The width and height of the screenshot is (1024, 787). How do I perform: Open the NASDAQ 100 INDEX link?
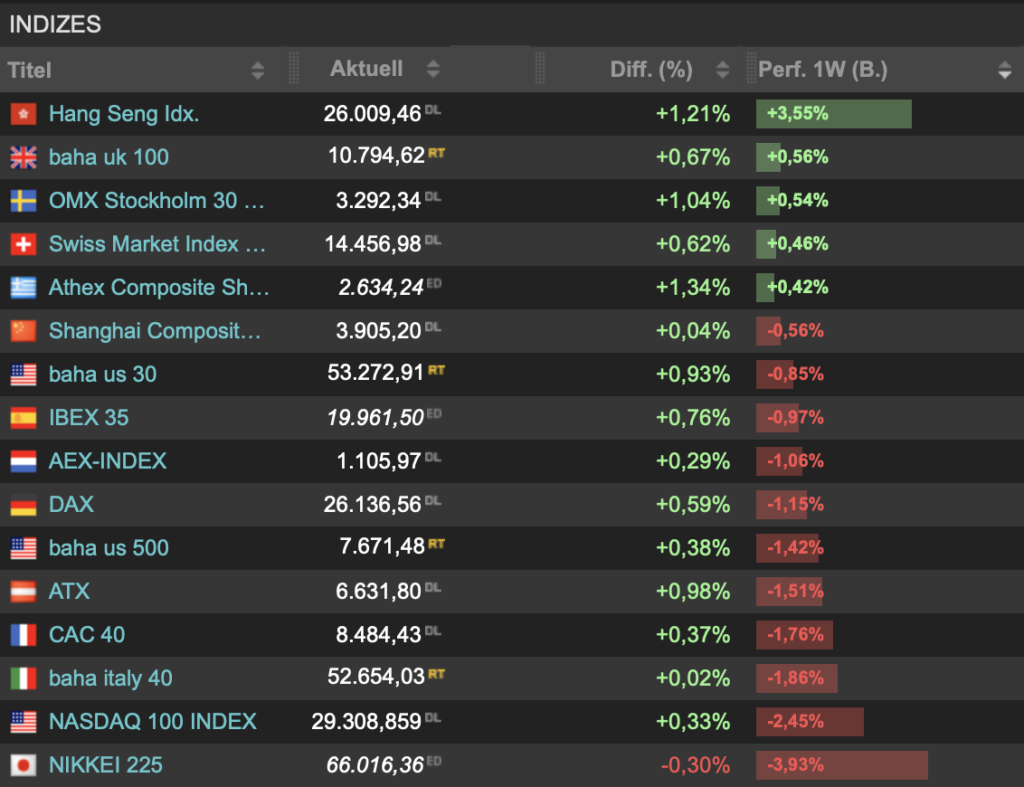(x=153, y=722)
